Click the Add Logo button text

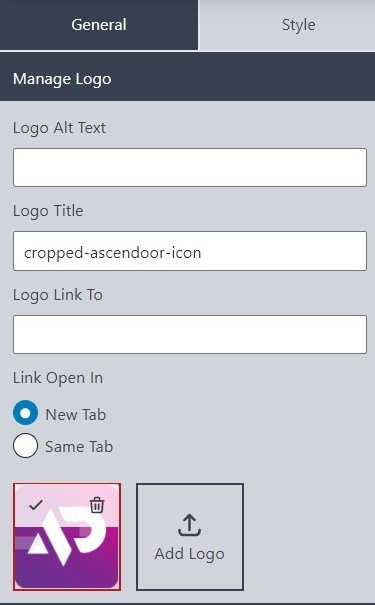pos(189,554)
